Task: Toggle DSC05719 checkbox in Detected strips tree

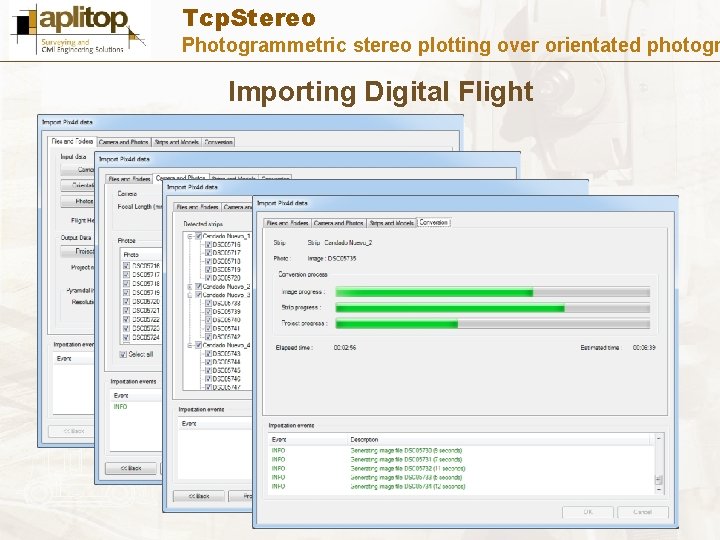Action: click(208, 270)
